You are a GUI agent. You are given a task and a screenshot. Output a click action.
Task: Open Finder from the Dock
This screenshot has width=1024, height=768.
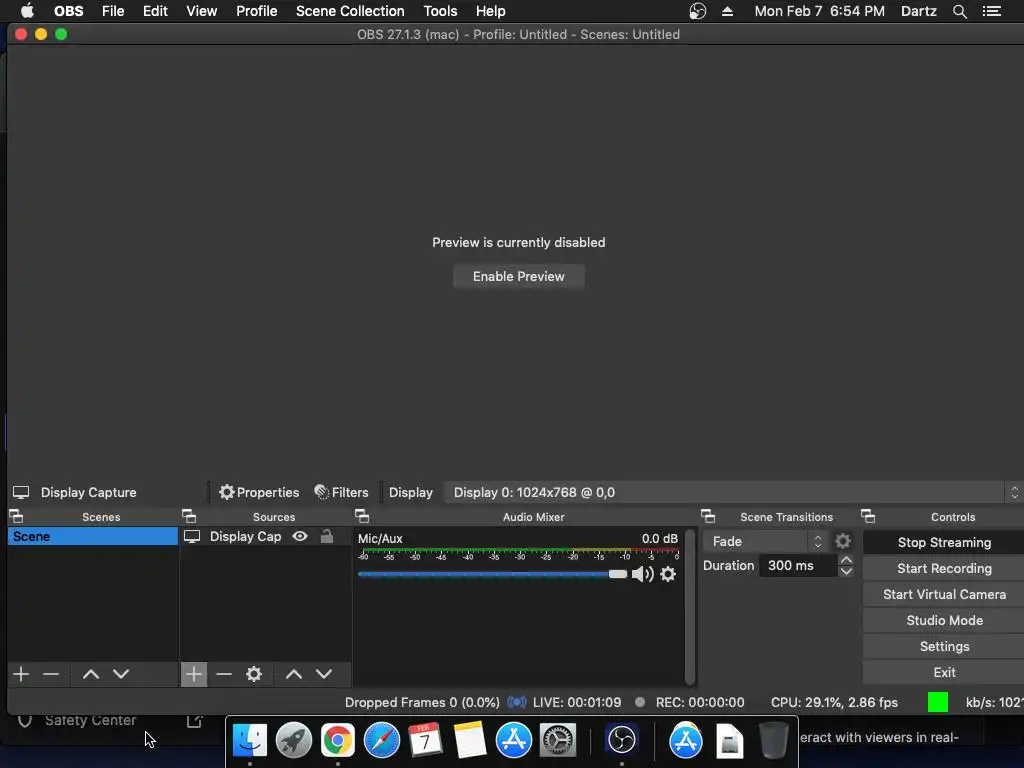(x=249, y=740)
